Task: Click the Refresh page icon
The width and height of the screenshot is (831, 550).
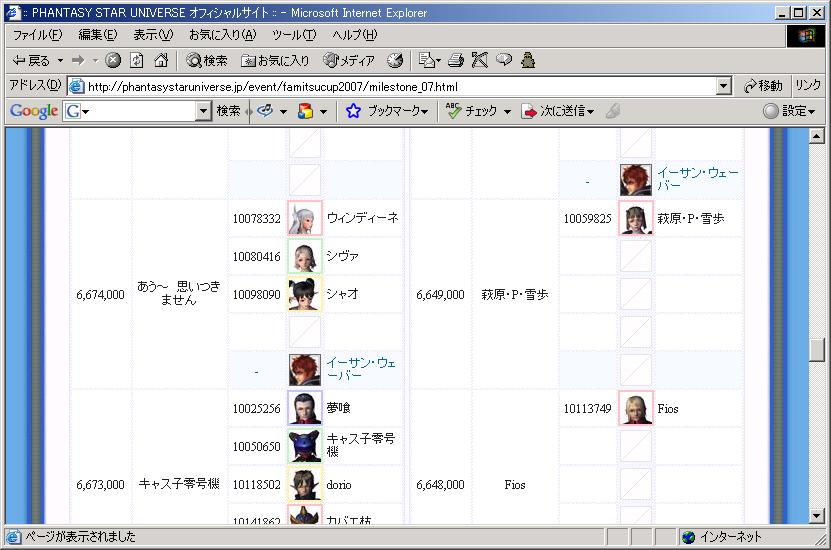Action: tap(137, 61)
